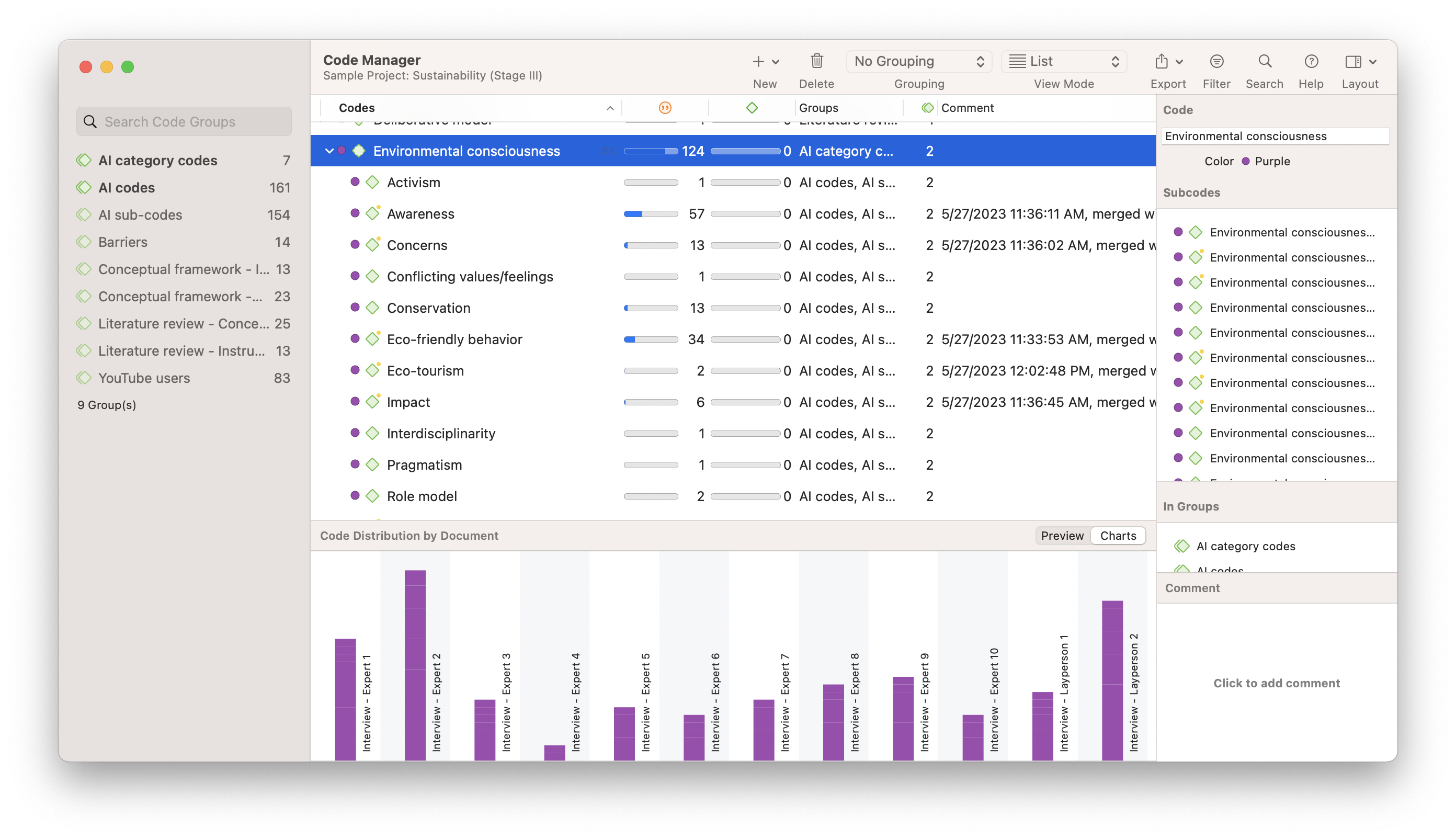
Task: Switch the bottom pane to Preview
Action: [1062, 536]
